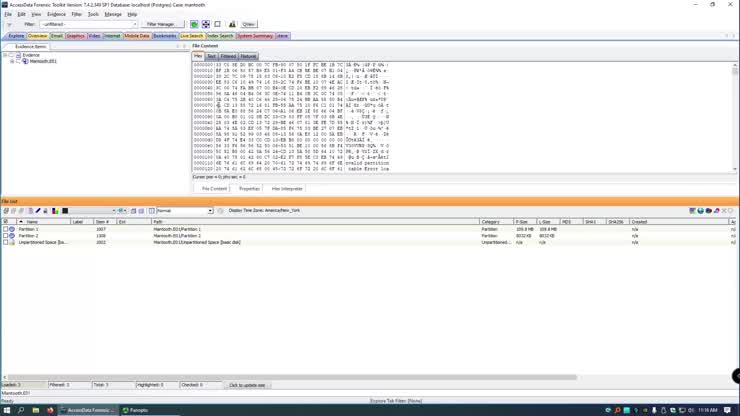The image size is (740, 416).
Task: Check the Partition 1 checkbox
Action: click(x=5, y=229)
